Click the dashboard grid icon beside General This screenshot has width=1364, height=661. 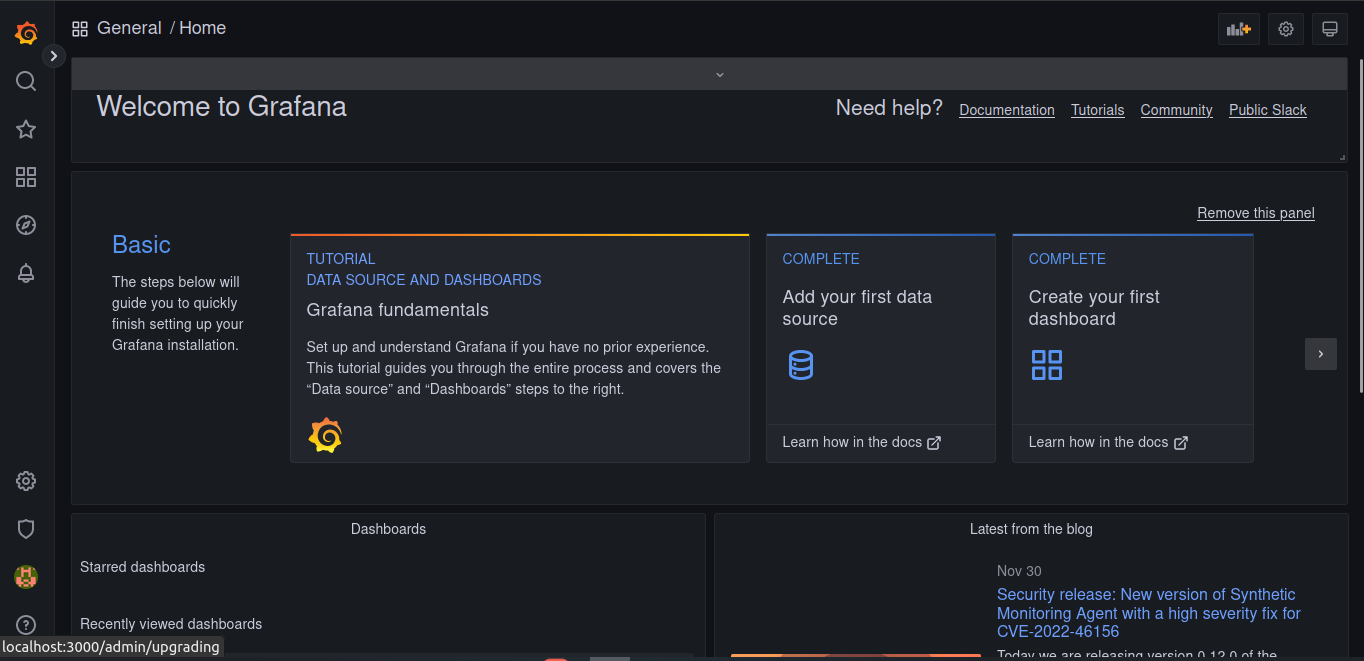(80, 29)
